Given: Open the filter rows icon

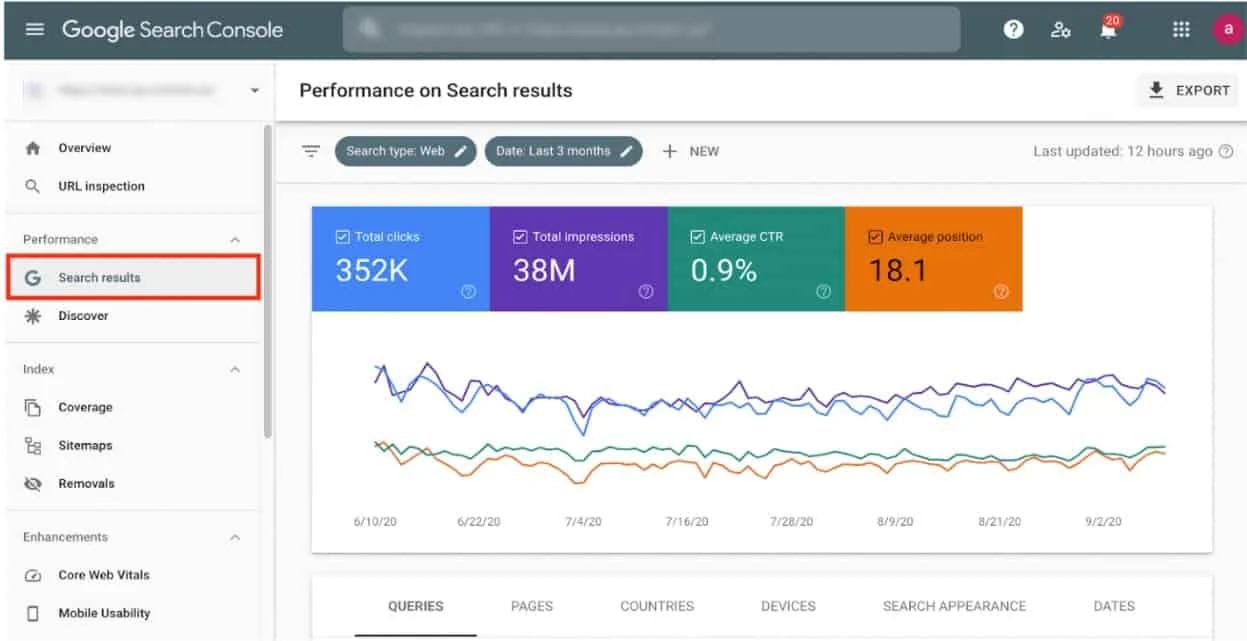Looking at the screenshot, I should (x=311, y=151).
